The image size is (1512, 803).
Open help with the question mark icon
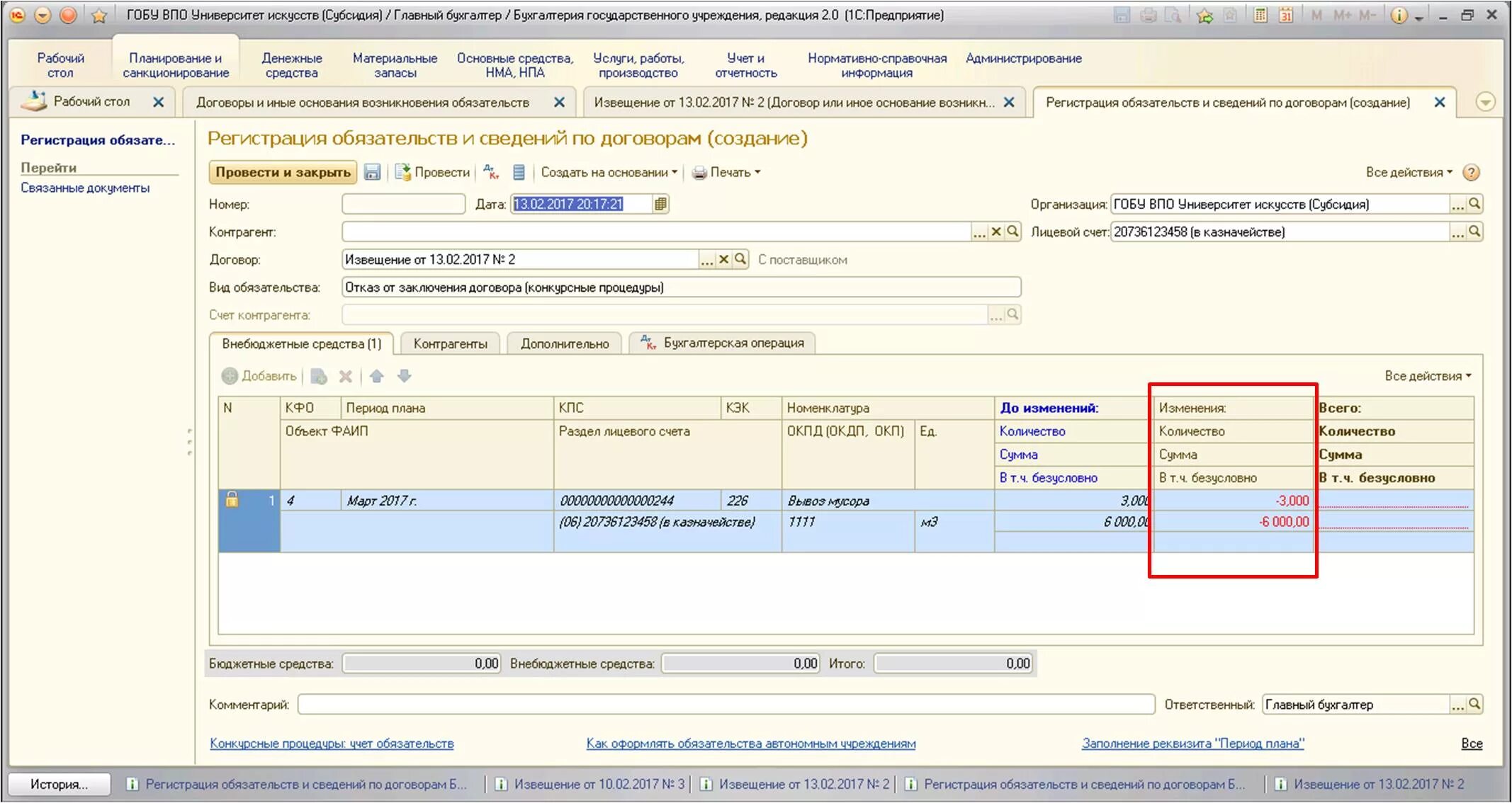pos(1471,172)
